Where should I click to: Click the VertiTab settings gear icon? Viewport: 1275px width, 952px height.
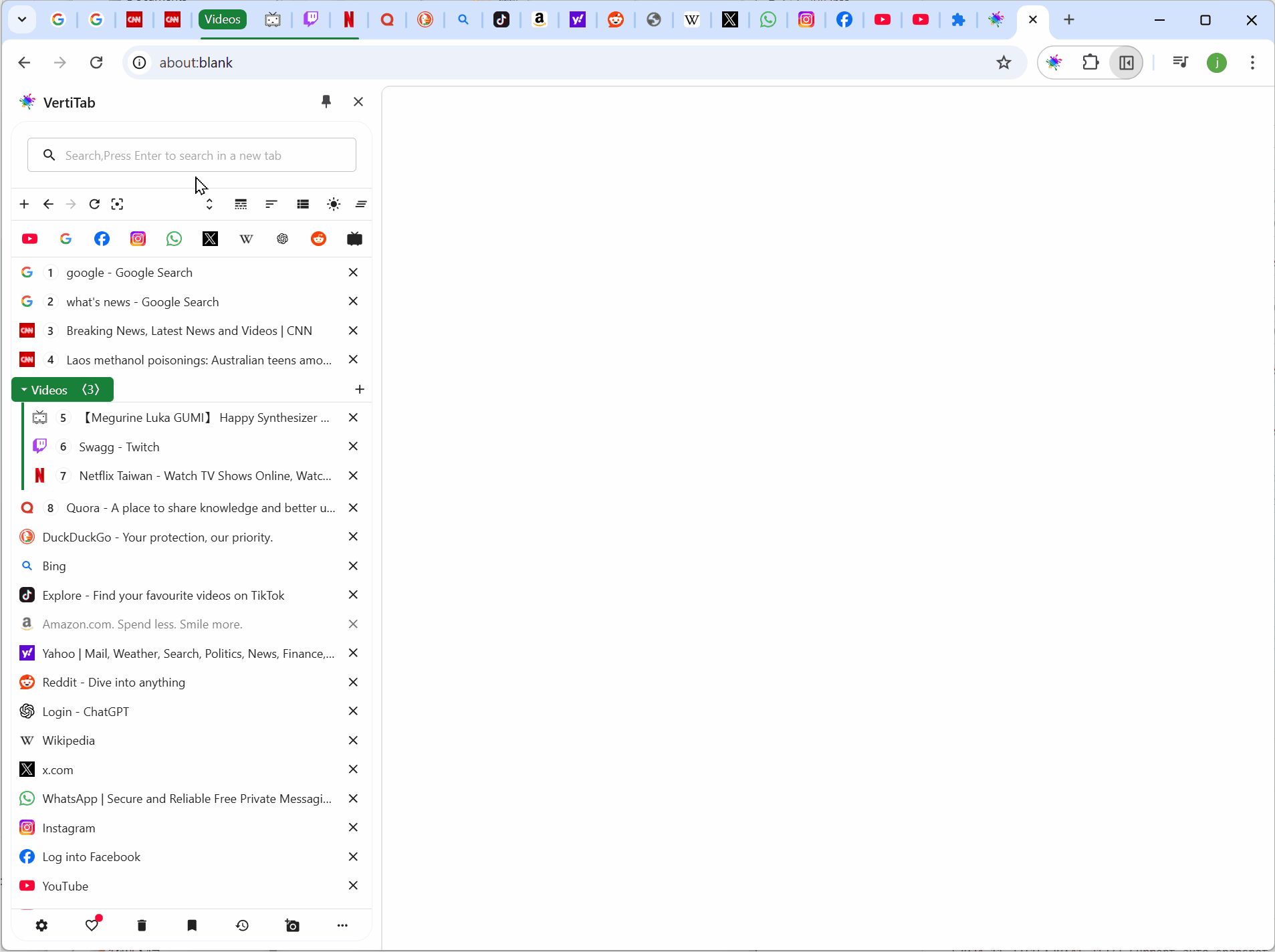(41, 925)
